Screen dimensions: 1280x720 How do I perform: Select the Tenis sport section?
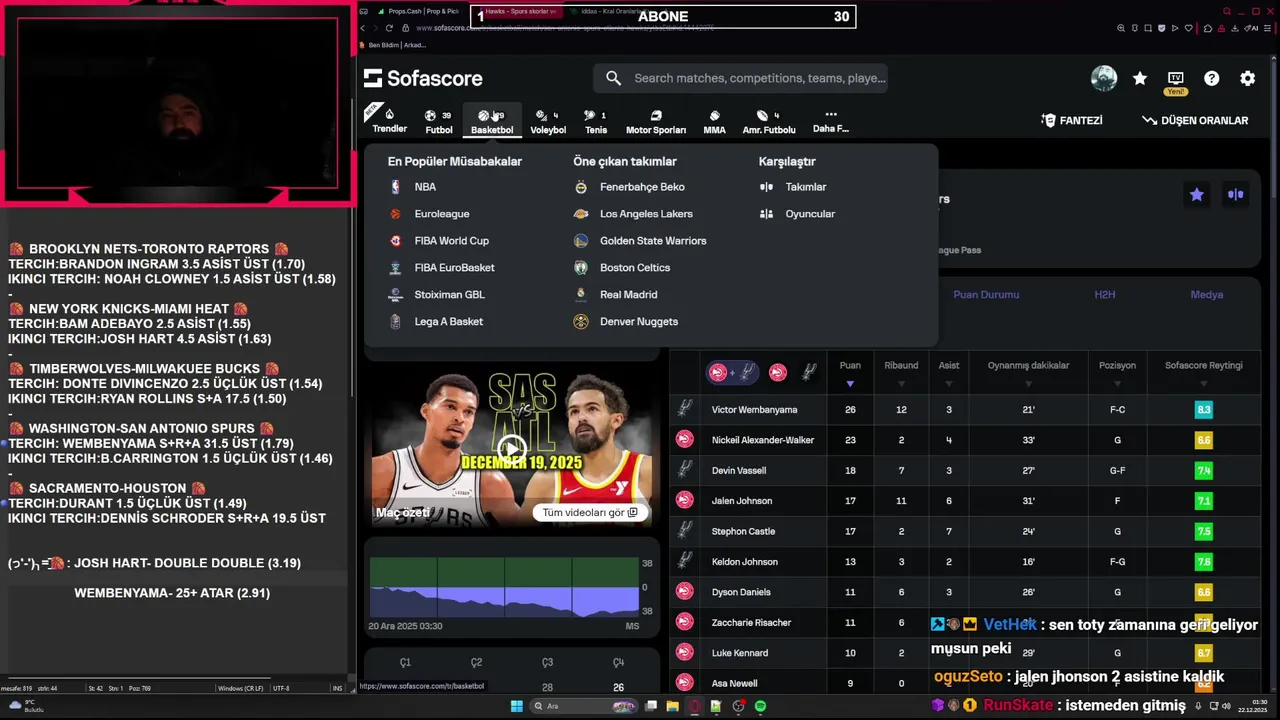tap(596, 122)
